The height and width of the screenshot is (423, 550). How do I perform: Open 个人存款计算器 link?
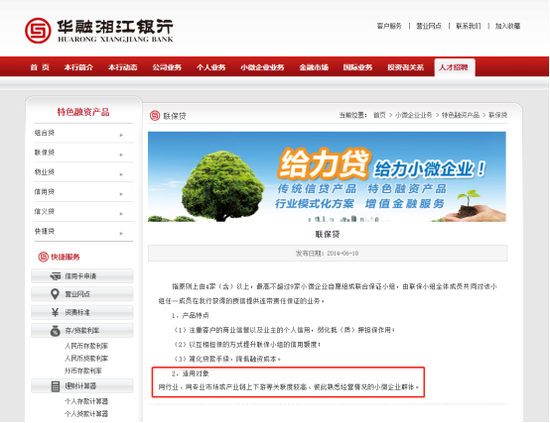[86, 401]
